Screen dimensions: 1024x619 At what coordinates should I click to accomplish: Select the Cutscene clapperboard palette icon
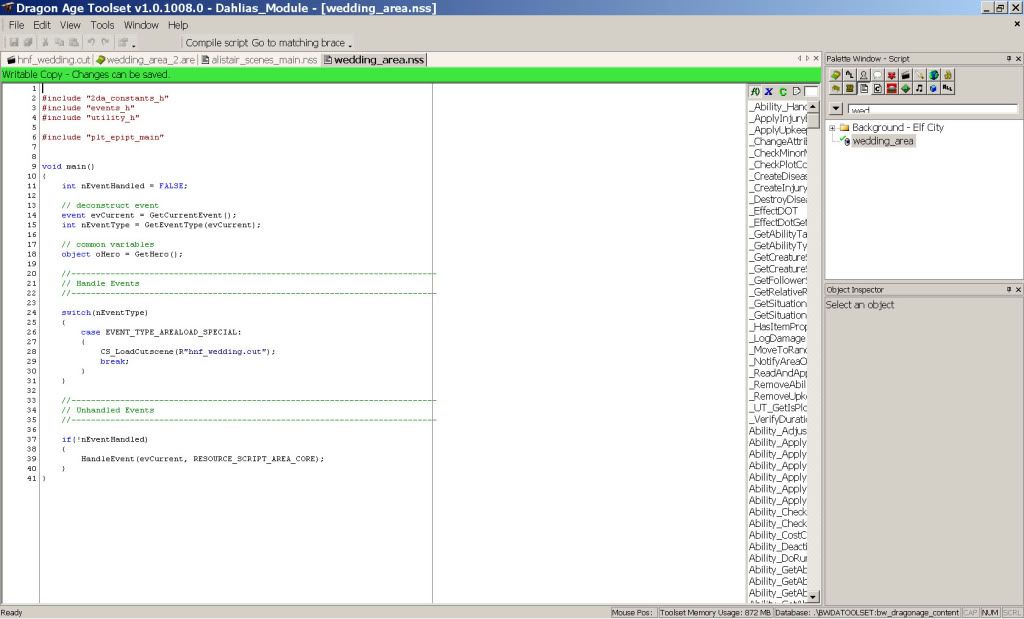coord(905,75)
